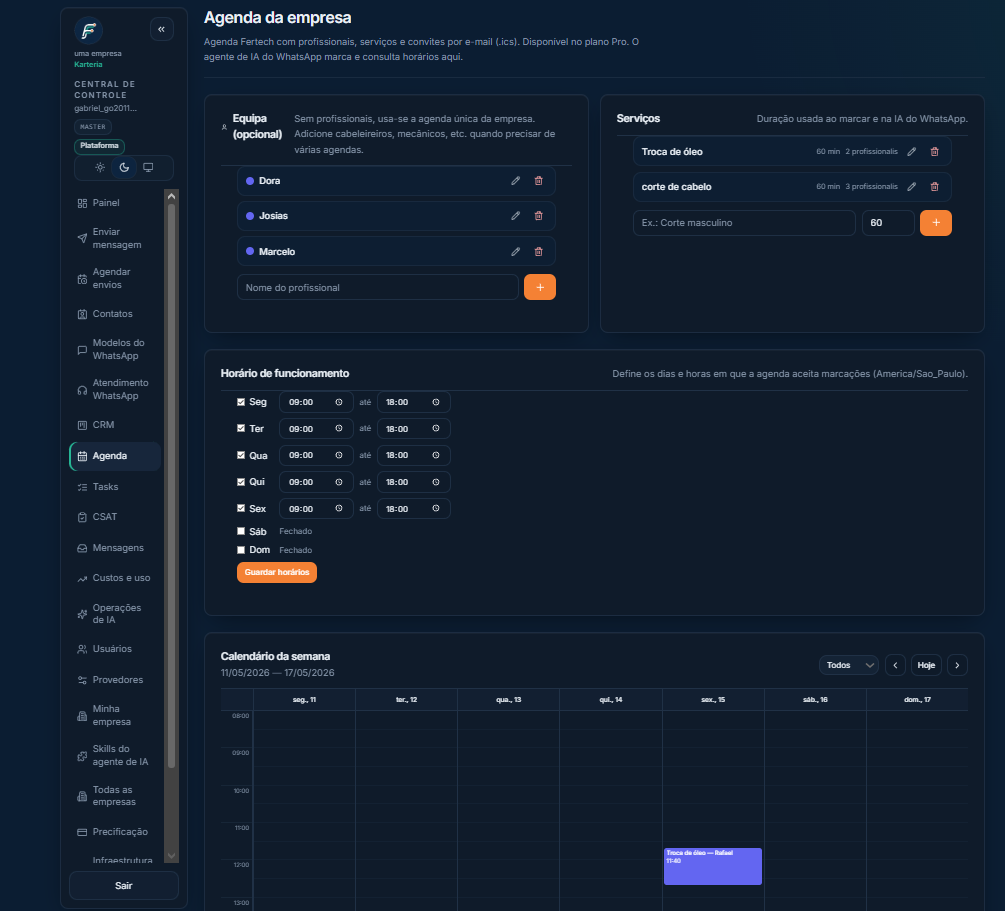This screenshot has width=1005, height=911.
Task: Edit professional Marcelo pencil icon
Action: pos(515,252)
